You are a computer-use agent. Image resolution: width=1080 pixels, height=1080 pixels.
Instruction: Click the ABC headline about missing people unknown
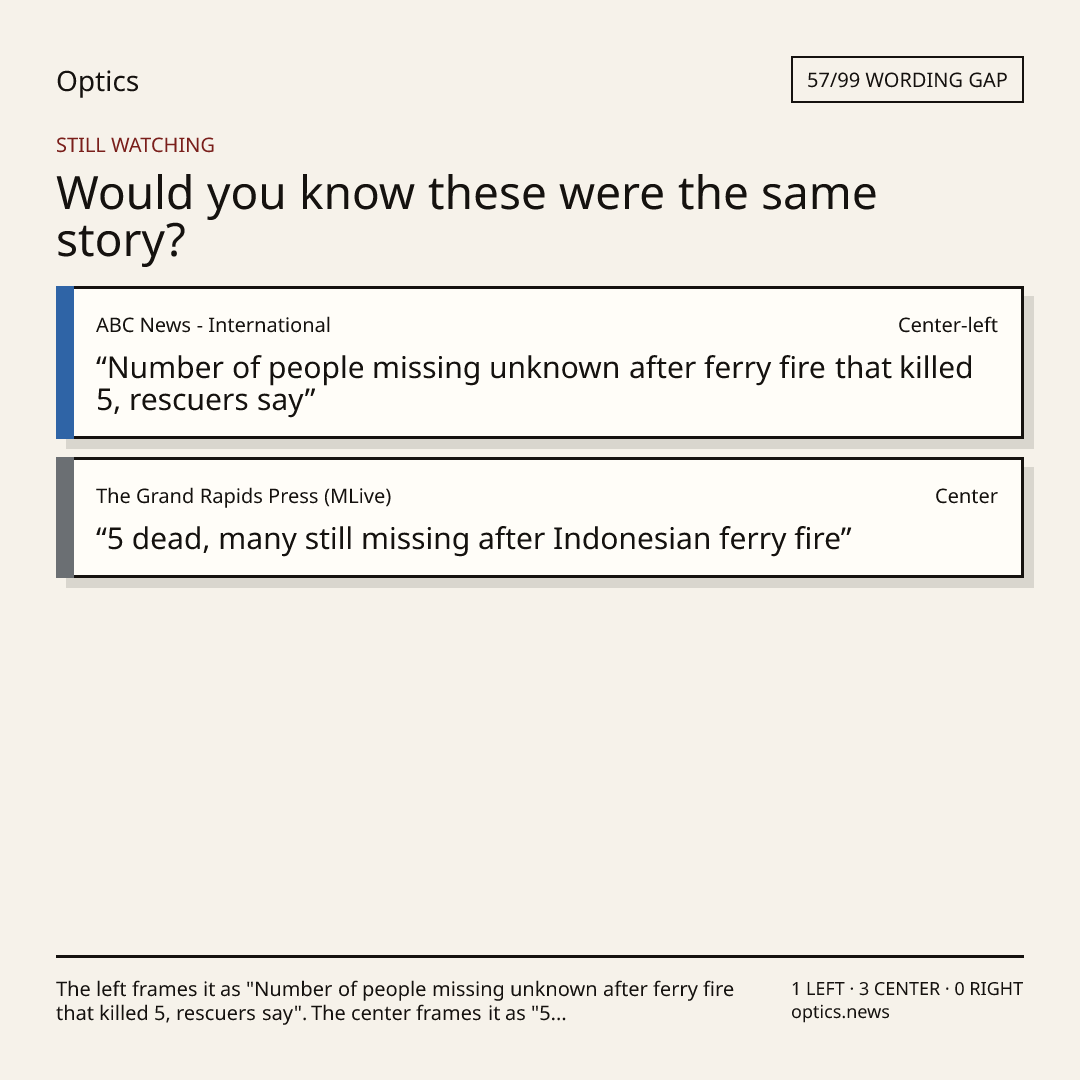pyautogui.click(x=534, y=384)
